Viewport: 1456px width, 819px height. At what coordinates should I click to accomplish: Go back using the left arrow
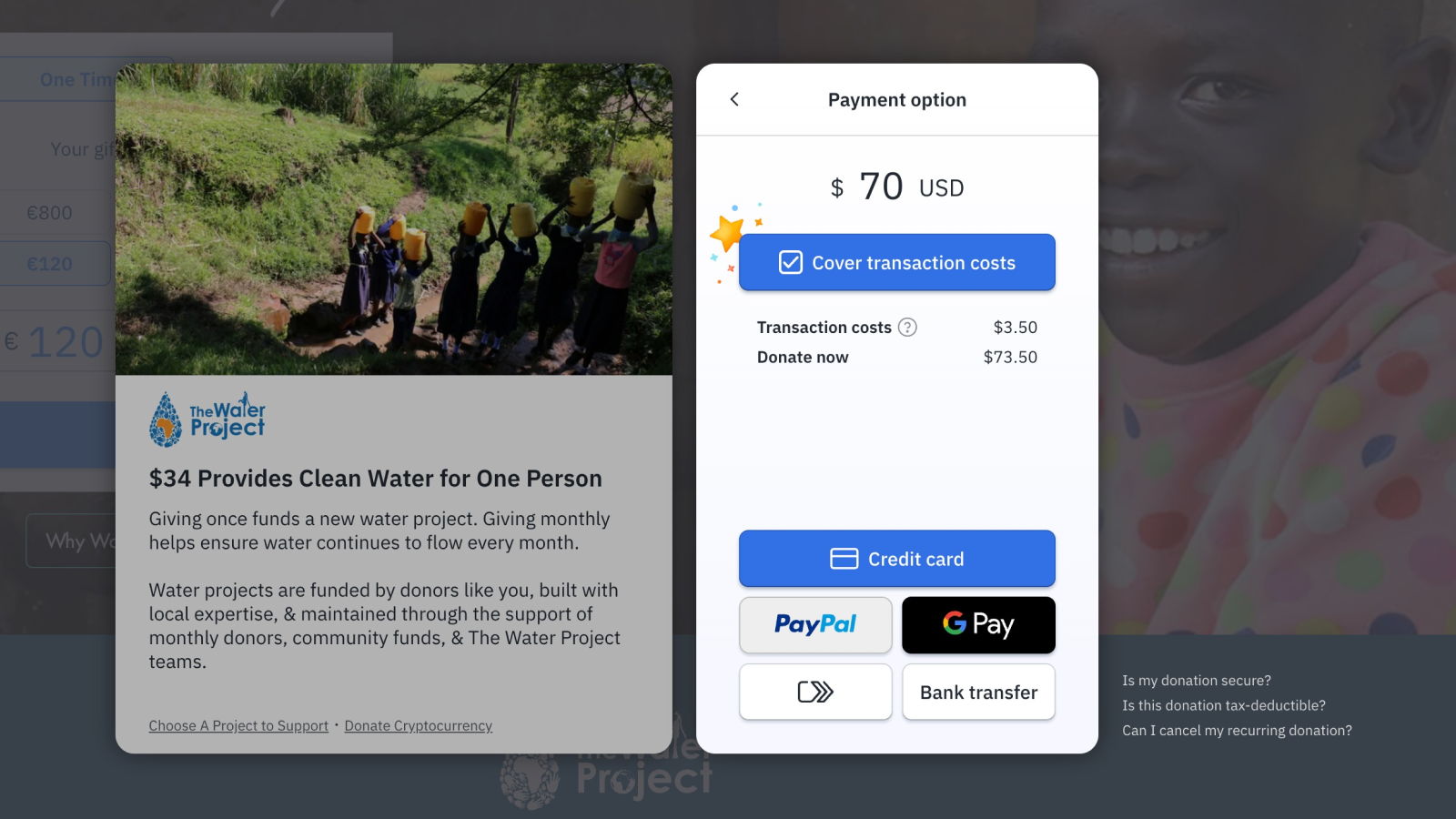coord(734,99)
